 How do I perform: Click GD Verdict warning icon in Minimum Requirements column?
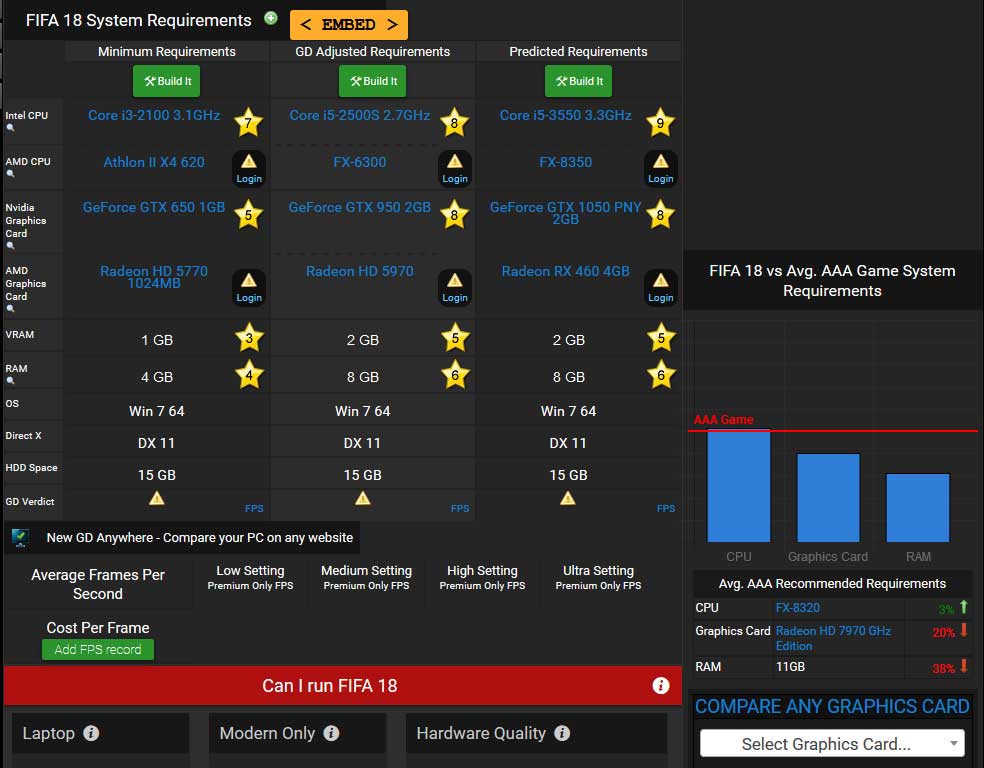[x=157, y=498]
